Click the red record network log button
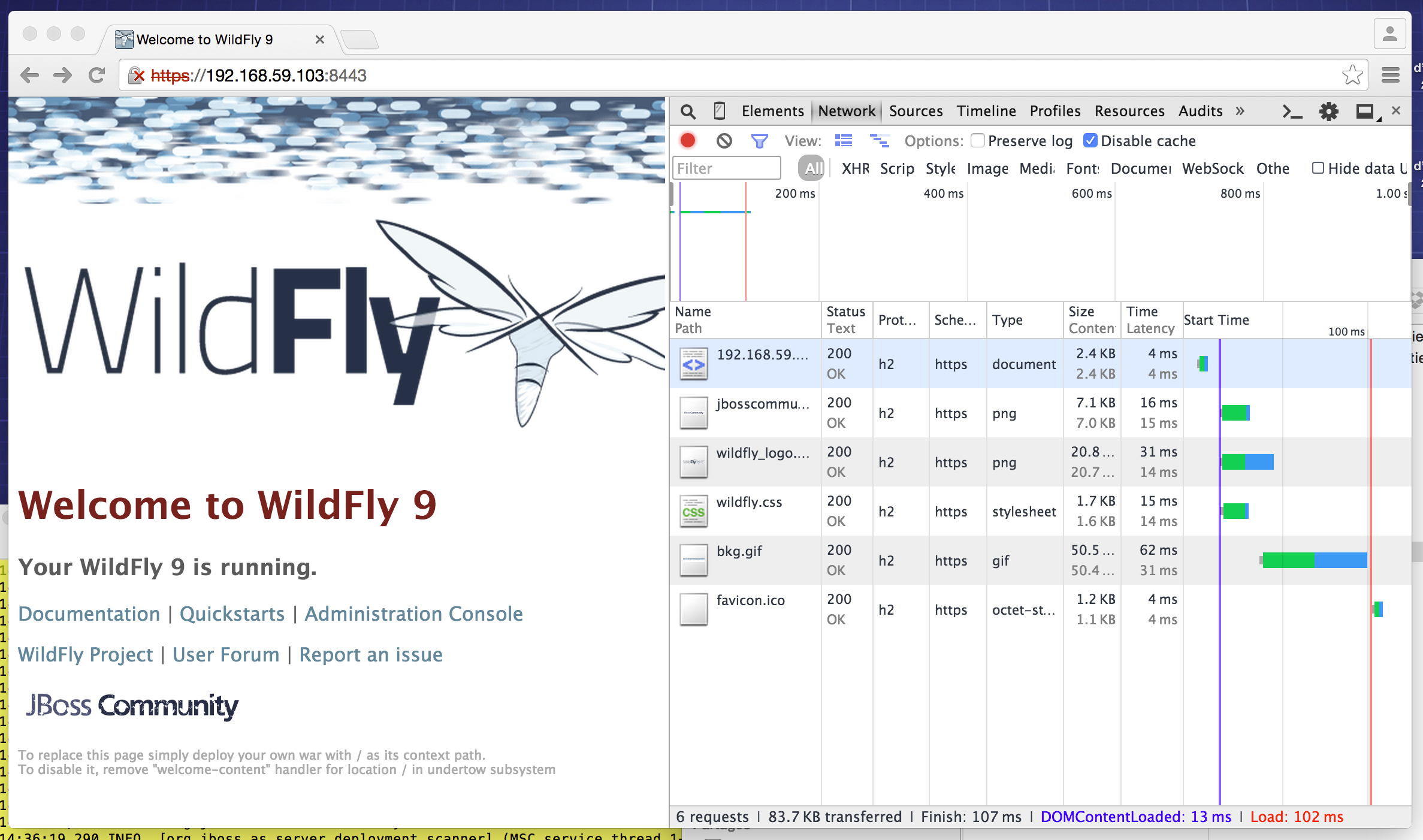Viewport: 1423px width, 840px height. (688, 141)
